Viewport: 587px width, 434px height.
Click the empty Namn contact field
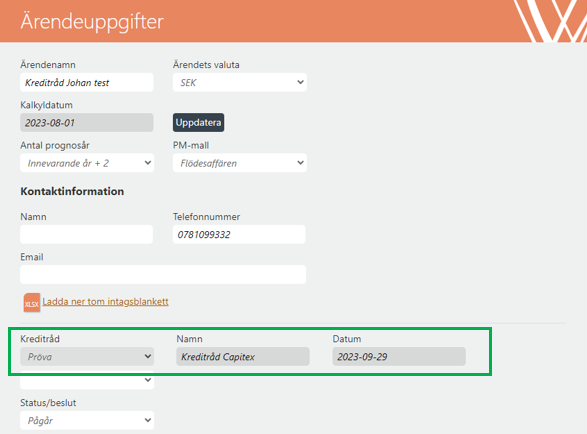[86, 234]
